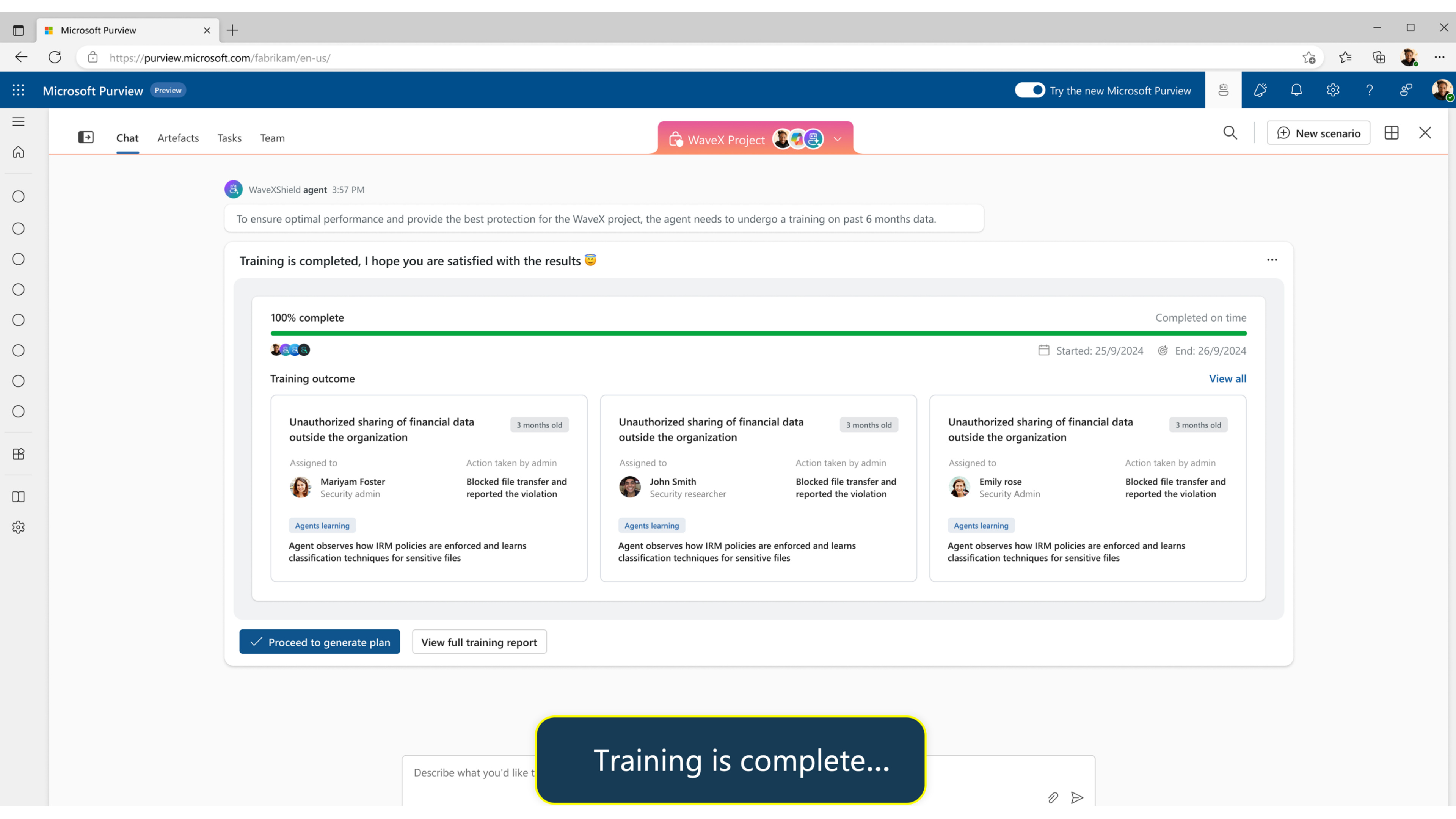Click the End date target icon
This screenshot has height=819, width=1456.
tap(1163, 350)
